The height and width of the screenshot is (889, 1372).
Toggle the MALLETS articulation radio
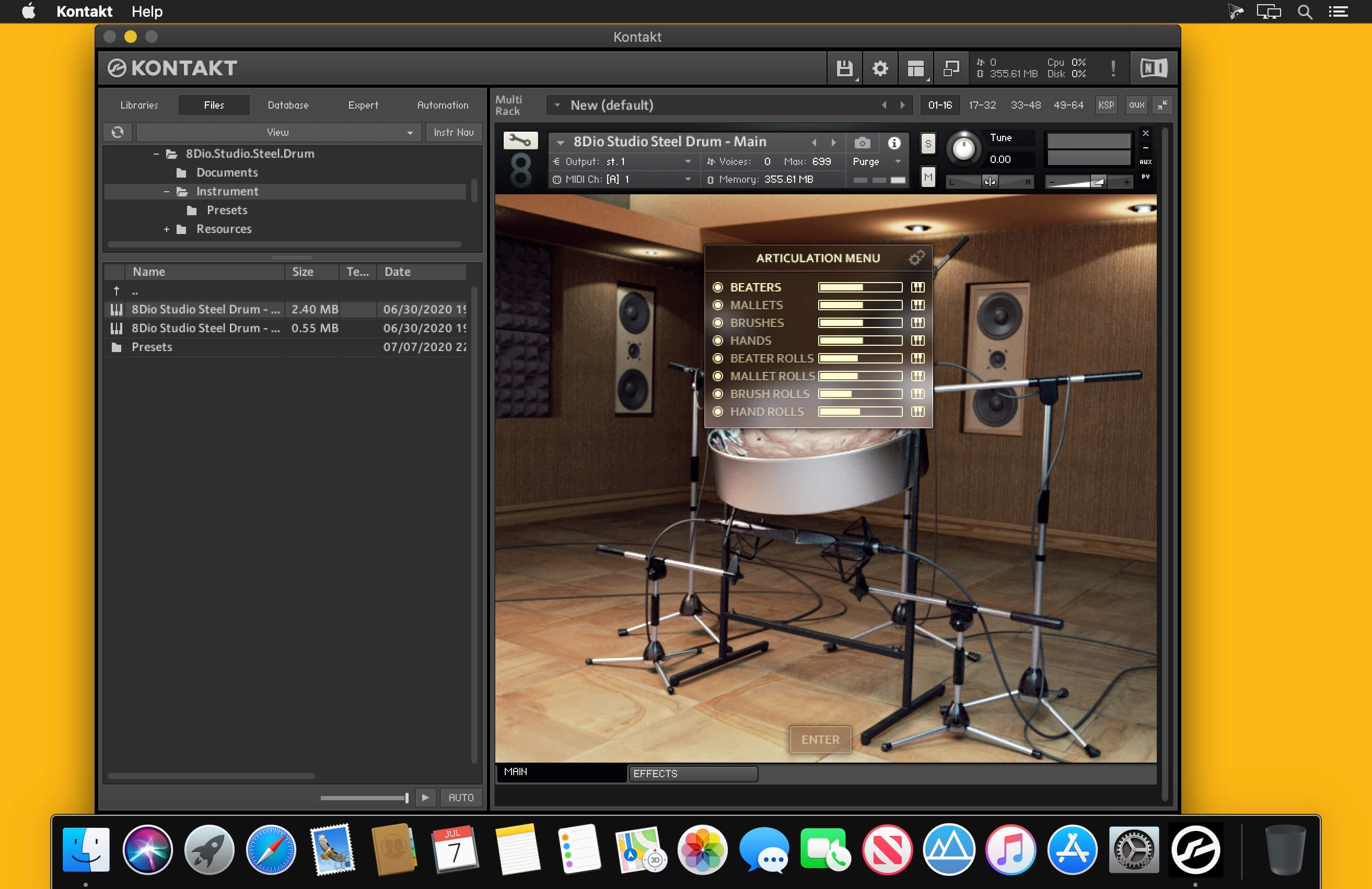click(x=718, y=305)
